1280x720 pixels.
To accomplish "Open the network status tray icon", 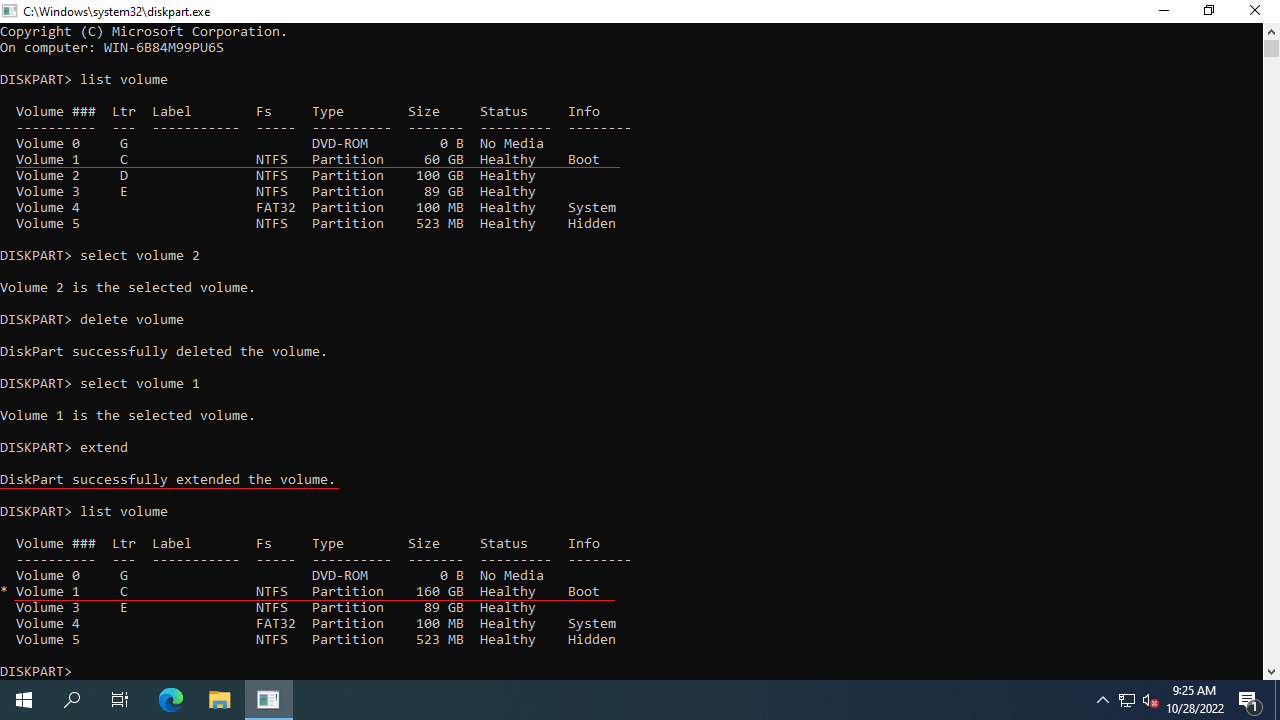I will click(x=1127, y=700).
